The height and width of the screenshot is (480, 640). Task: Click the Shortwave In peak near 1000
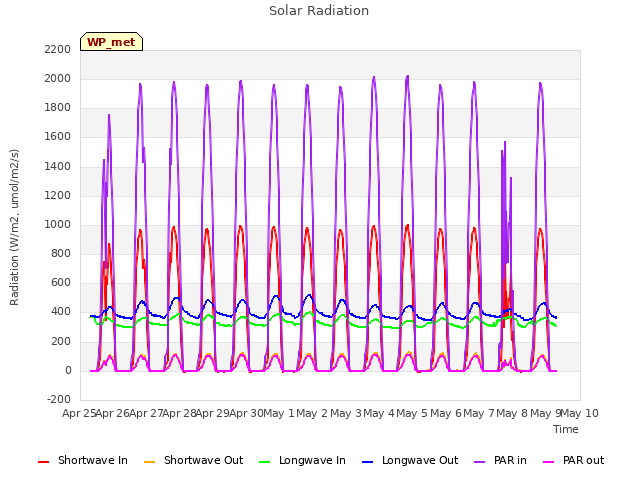(x=407, y=225)
